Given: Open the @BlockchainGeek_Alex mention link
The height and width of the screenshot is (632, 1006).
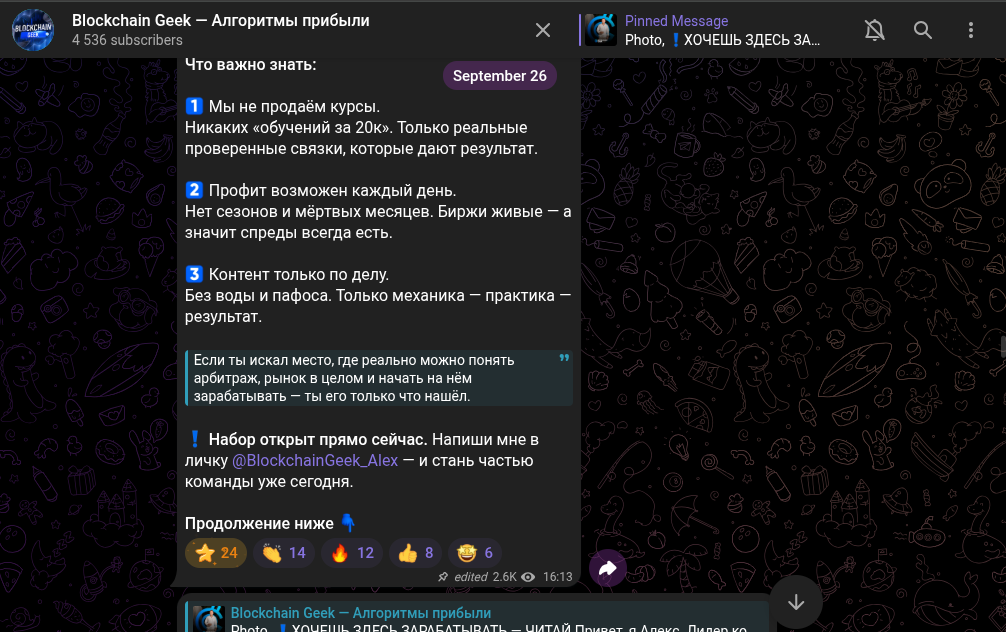Looking at the screenshot, I should click(x=314, y=461).
